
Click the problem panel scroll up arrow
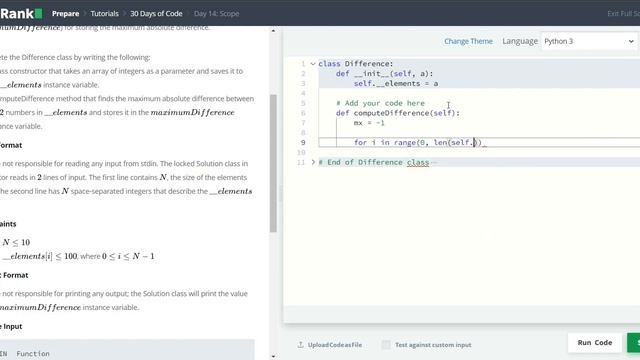tap(273, 31)
